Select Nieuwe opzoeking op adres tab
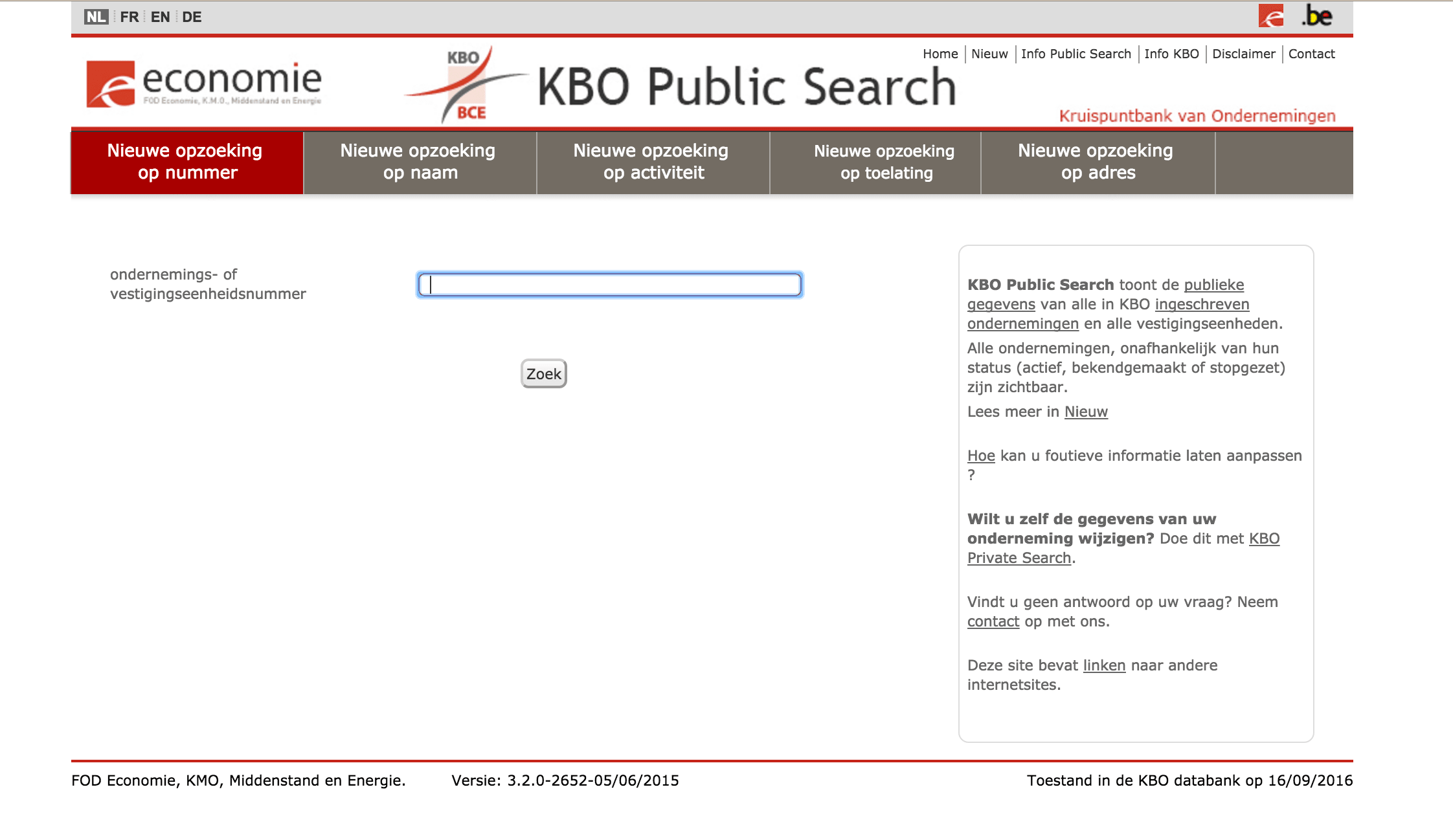1453x840 pixels. pyautogui.click(x=1098, y=162)
